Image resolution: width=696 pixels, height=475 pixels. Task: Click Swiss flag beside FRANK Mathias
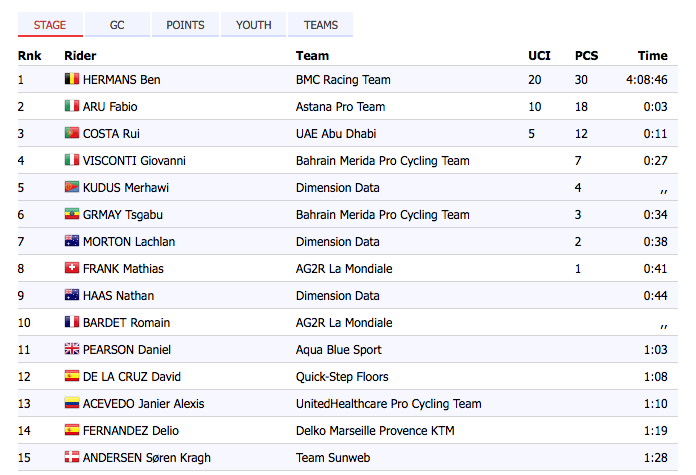click(x=71, y=268)
